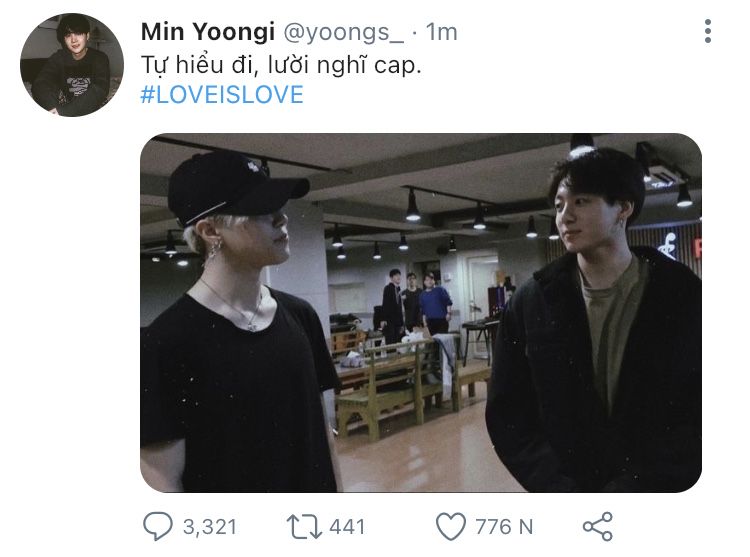This screenshot has width=750, height=557.
Task: Click the 1m timestamp
Action: [x=441, y=32]
